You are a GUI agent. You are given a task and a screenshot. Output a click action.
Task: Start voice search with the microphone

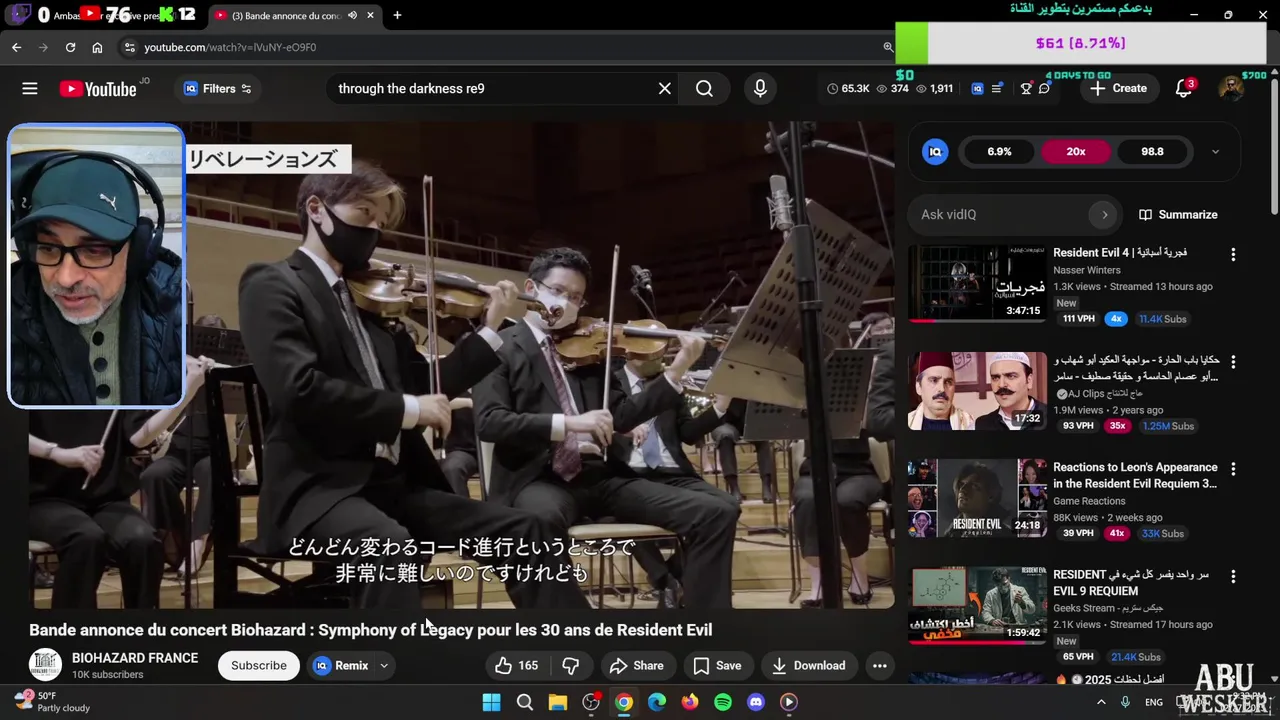click(x=760, y=89)
